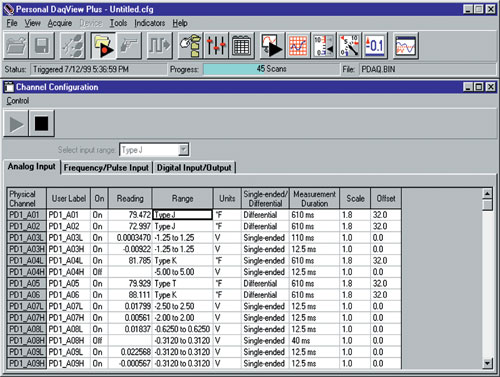Image resolution: width=500 pixels, height=377 pixels.
Task: Click the 40 ms measurement duration cell
Action: (x=314, y=341)
